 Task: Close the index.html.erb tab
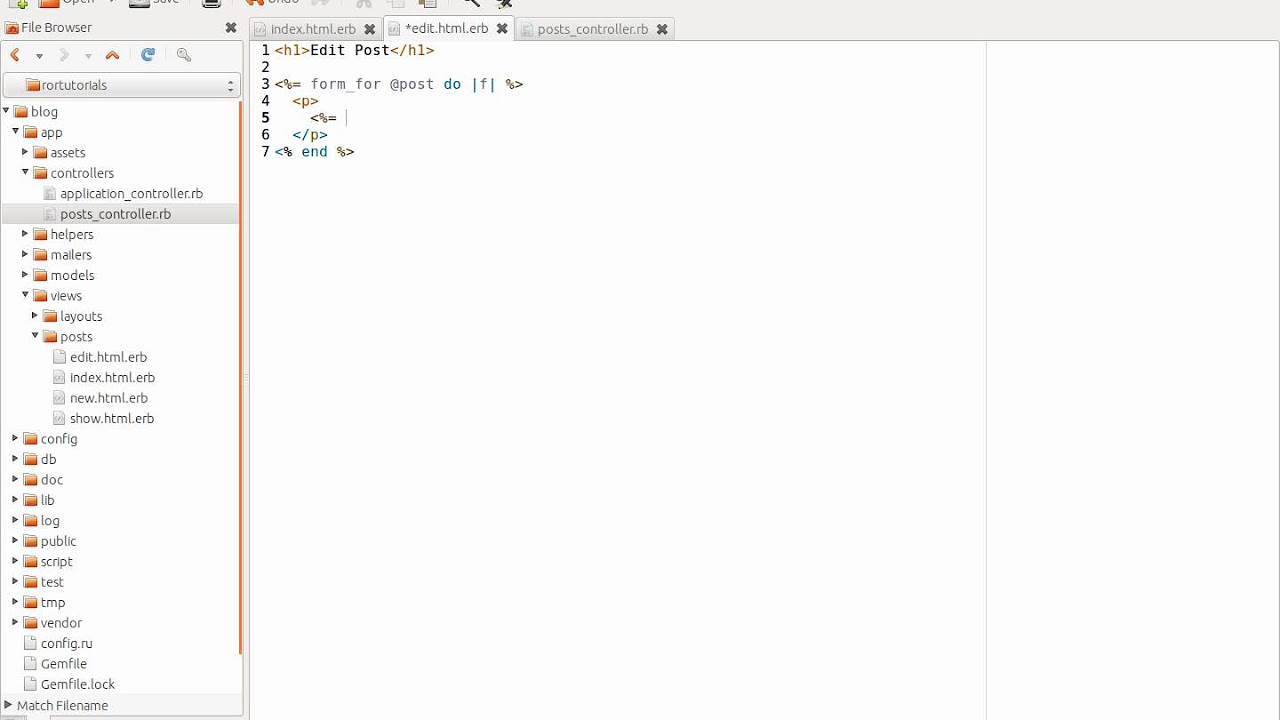(x=369, y=29)
